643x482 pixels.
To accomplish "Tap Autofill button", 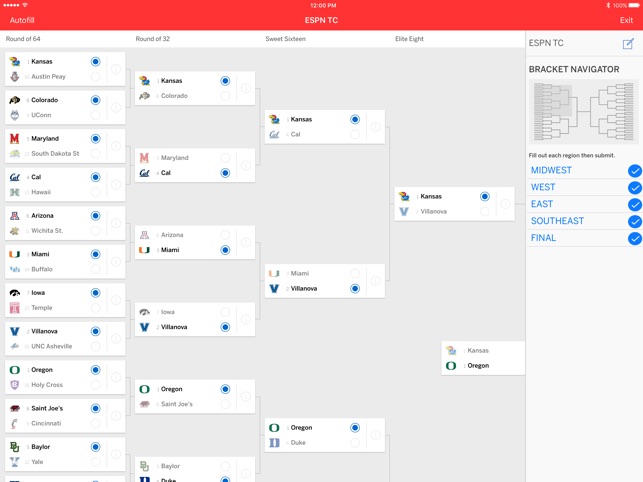I will click(x=22, y=20).
